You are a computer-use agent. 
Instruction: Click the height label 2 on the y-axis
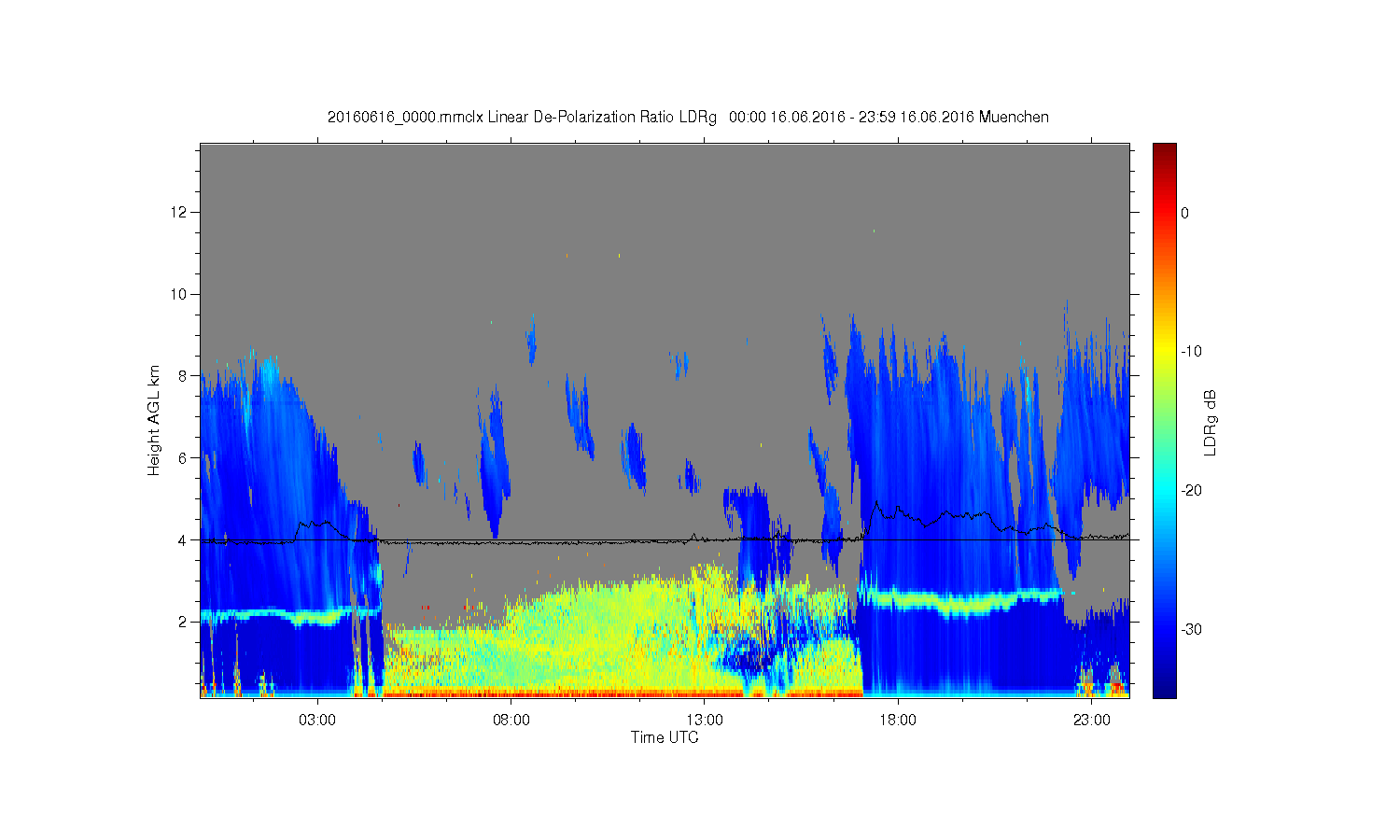184,622
